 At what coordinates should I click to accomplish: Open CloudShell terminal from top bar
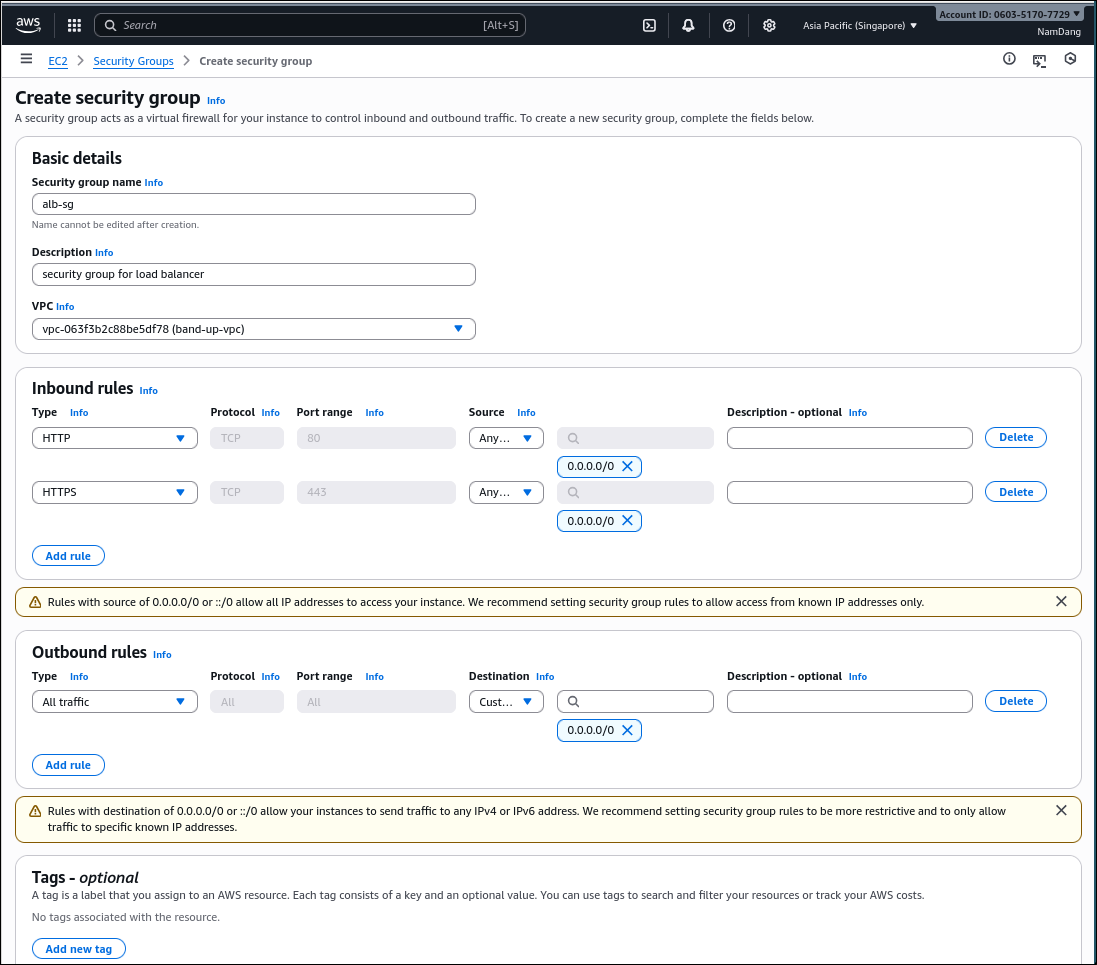[x=649, y=24]
